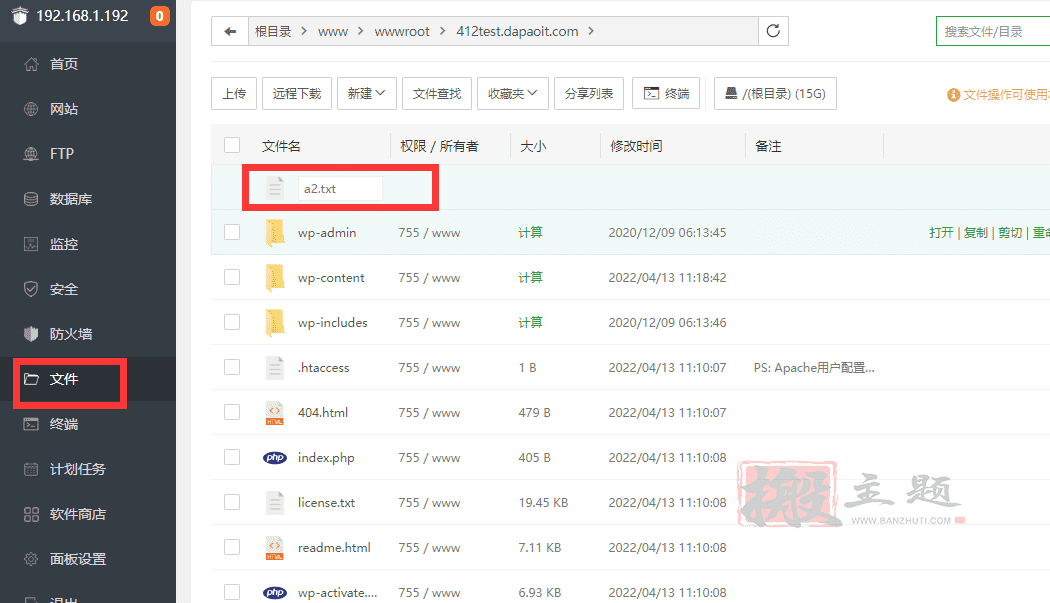Screen dimensions: 1050x603
Task: Click the 修改时间 column header
Action: (636, 146)
